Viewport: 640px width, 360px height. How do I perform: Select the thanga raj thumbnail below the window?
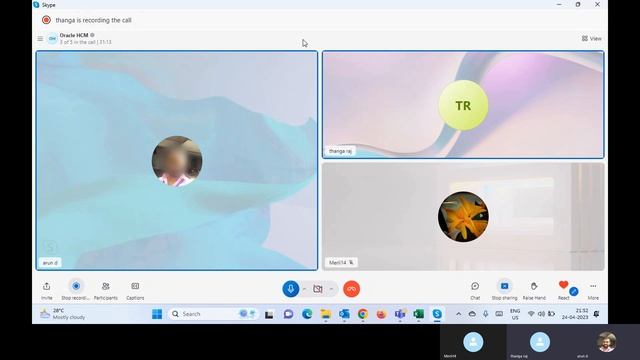(540, 342)
